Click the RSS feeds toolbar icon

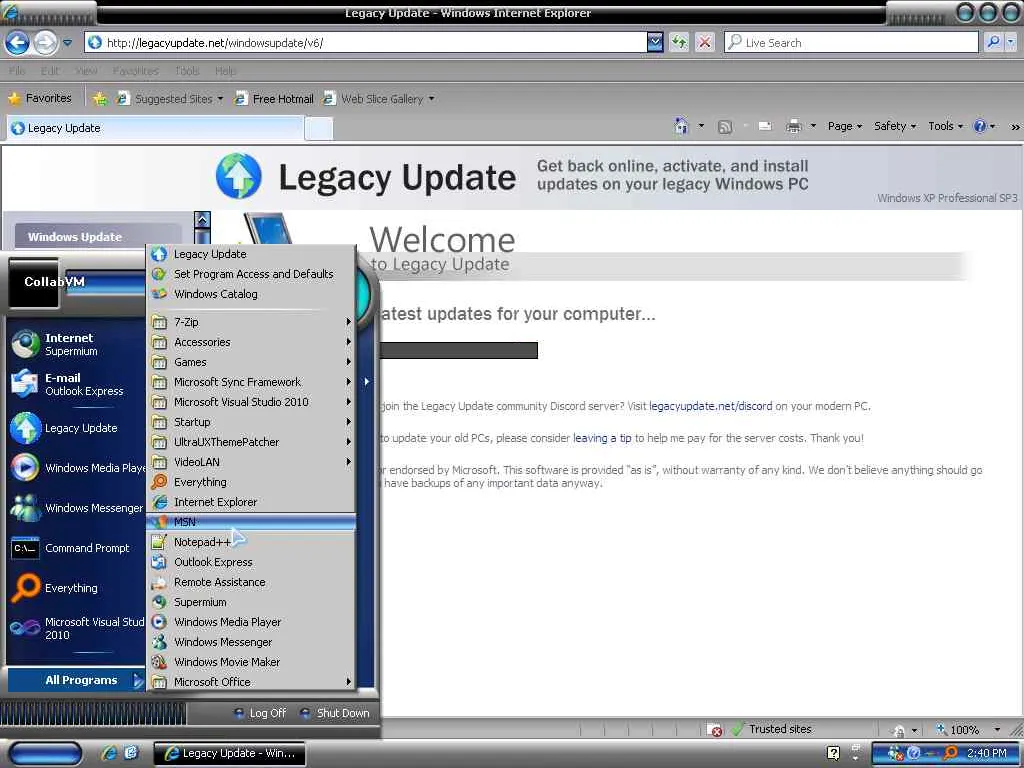tap(724, 127)
